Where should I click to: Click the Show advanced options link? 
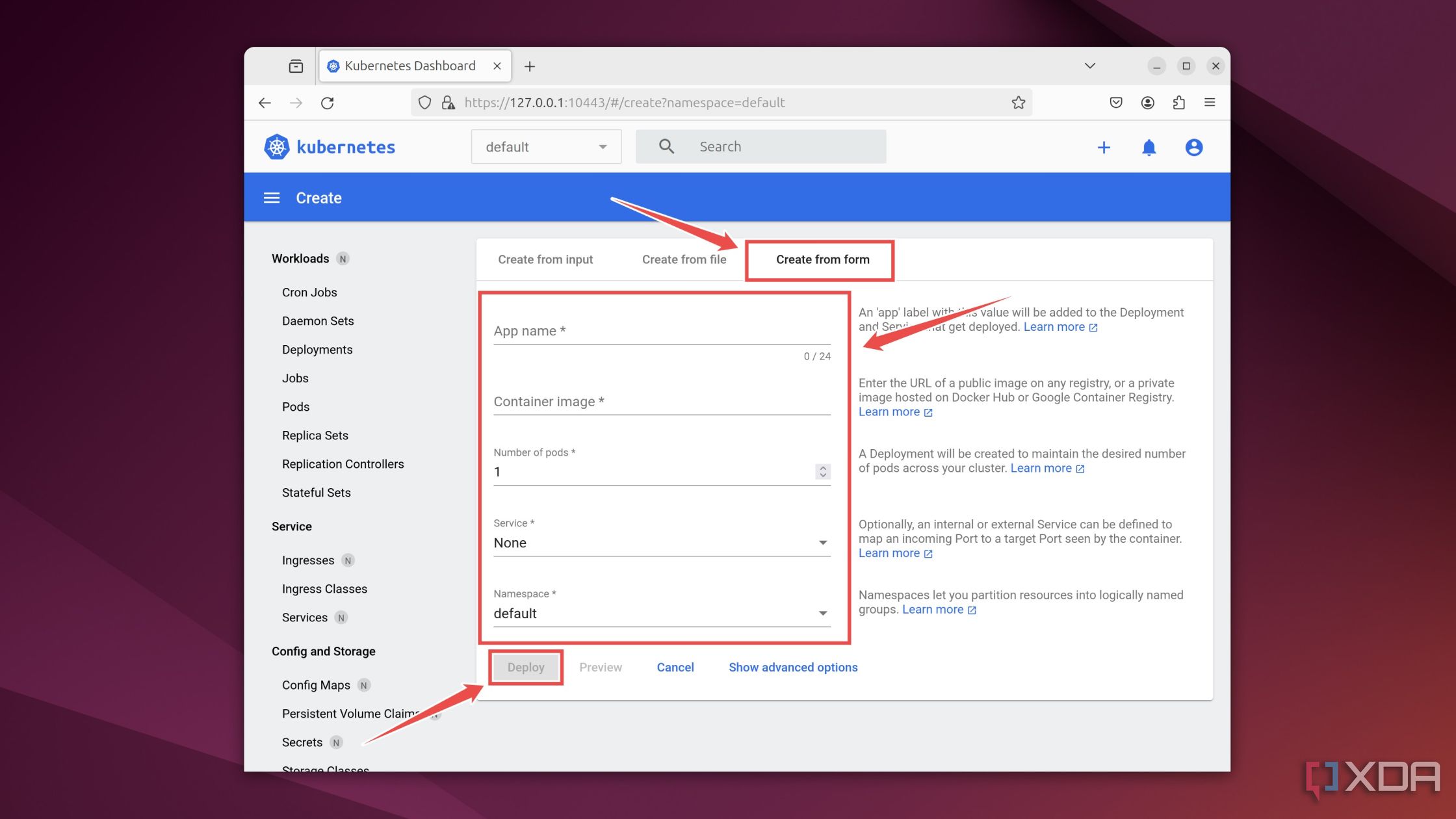pos(793,667)
